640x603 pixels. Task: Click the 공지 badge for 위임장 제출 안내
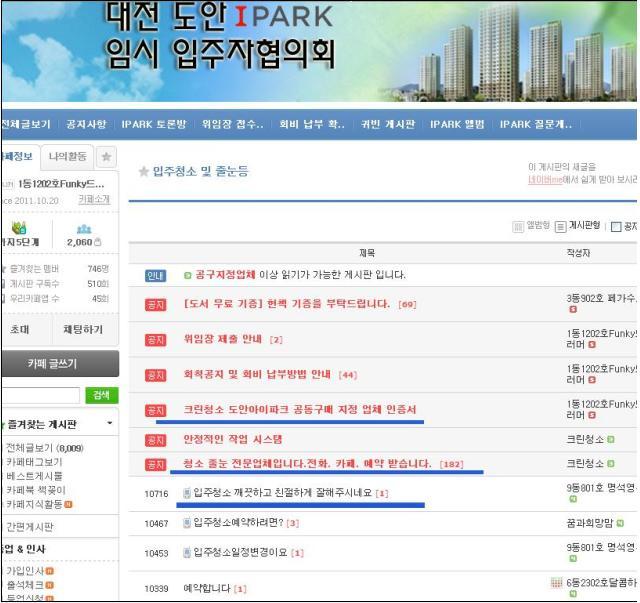(155, 340)
